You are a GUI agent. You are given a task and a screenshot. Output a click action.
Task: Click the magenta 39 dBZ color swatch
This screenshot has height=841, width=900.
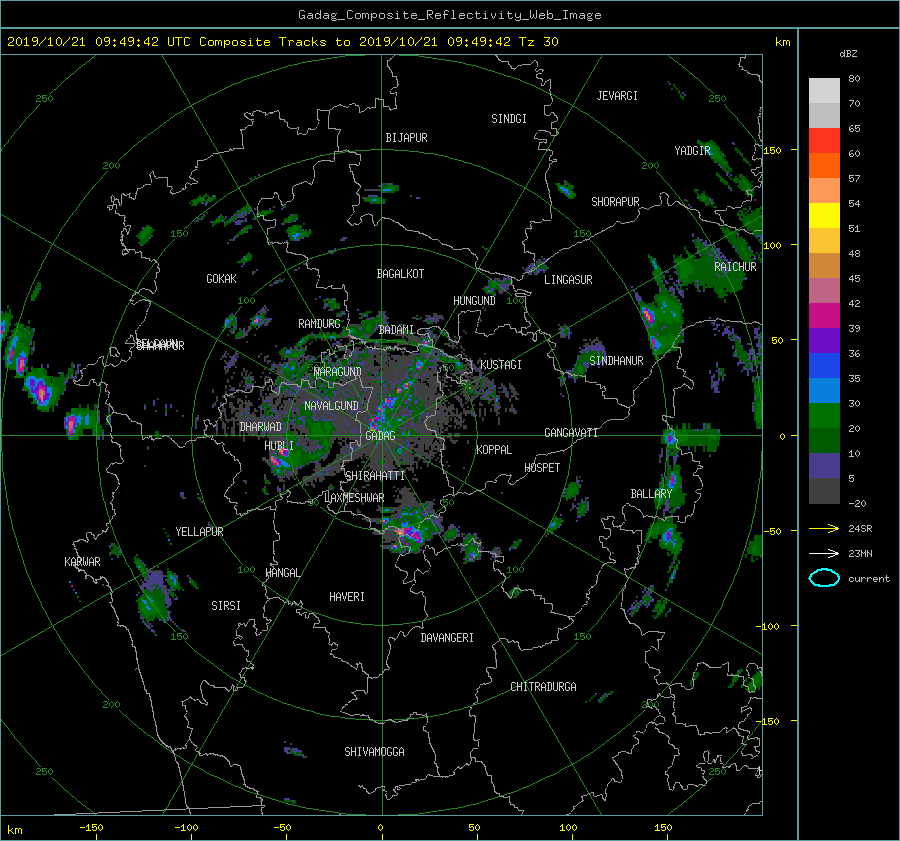click(x=824, y=316)
